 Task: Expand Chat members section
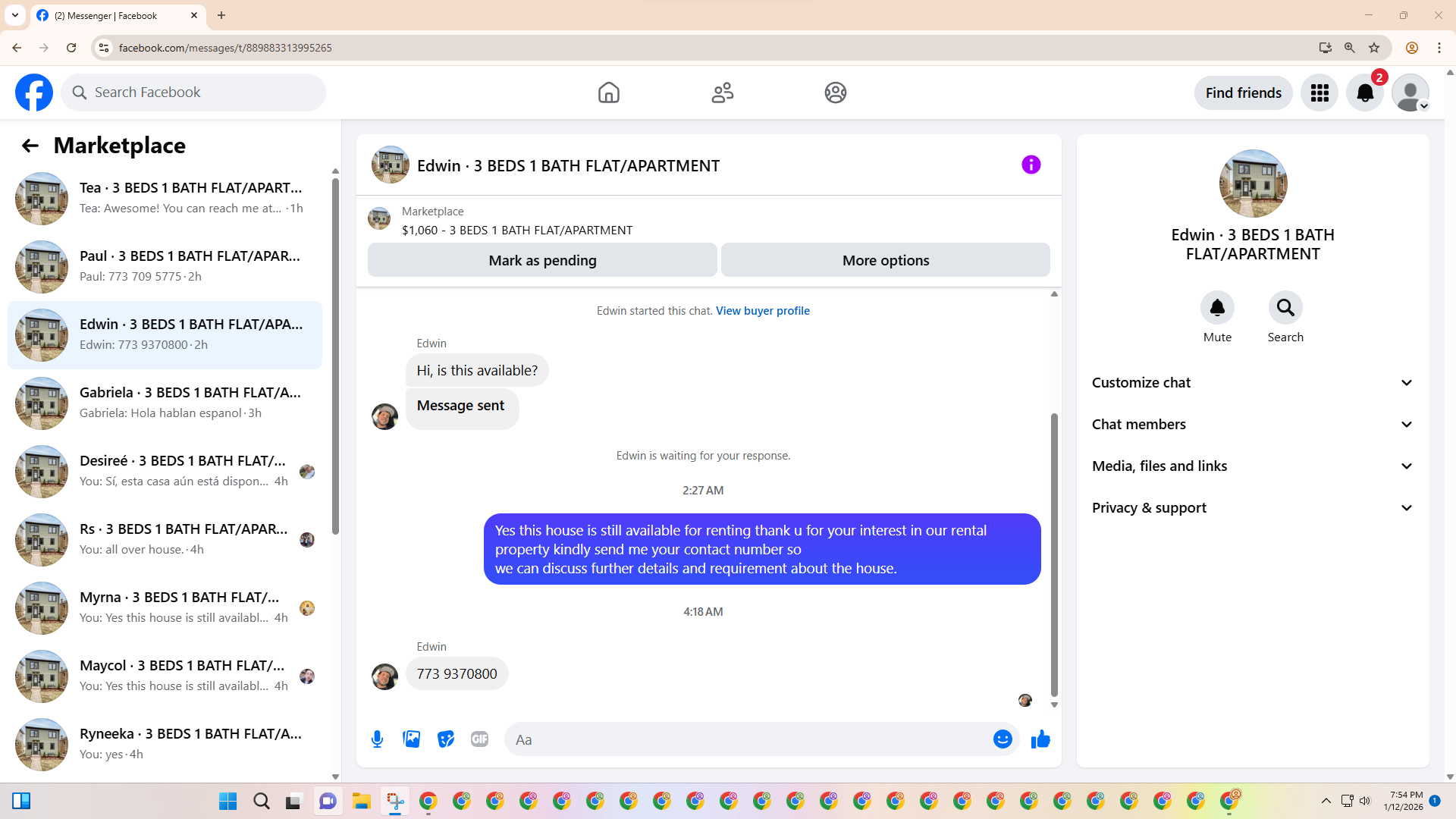(x=1253, y=425)
